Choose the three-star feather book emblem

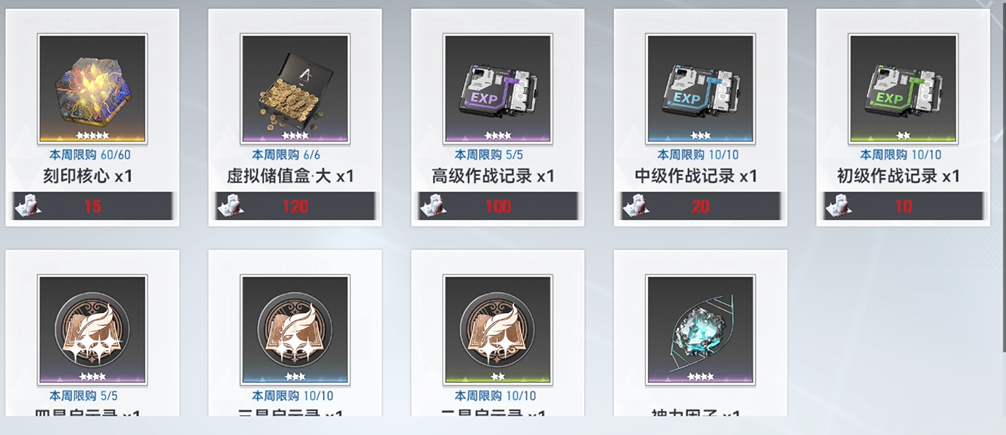pos(295,330)
